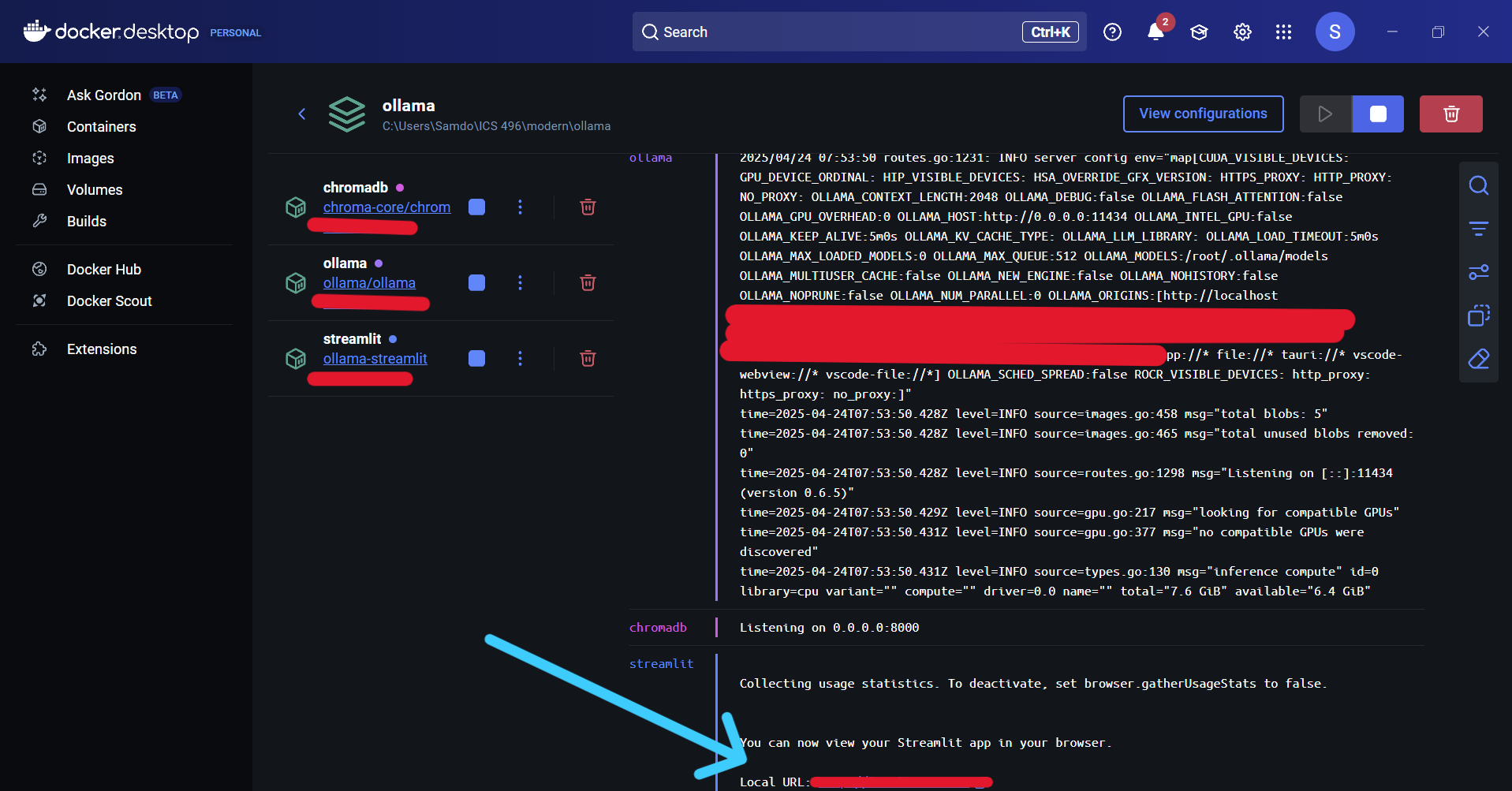Image resolution: width=1512 pixels, height=791 pixels.
Task: Open the Builds section
Action: coord(87,222)
